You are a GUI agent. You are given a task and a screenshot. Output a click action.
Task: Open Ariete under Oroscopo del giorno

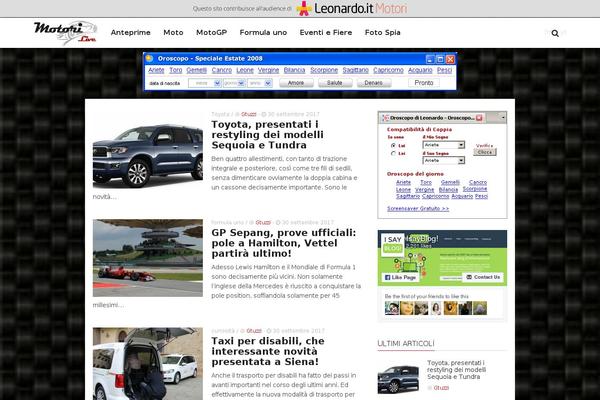(403, 182)
